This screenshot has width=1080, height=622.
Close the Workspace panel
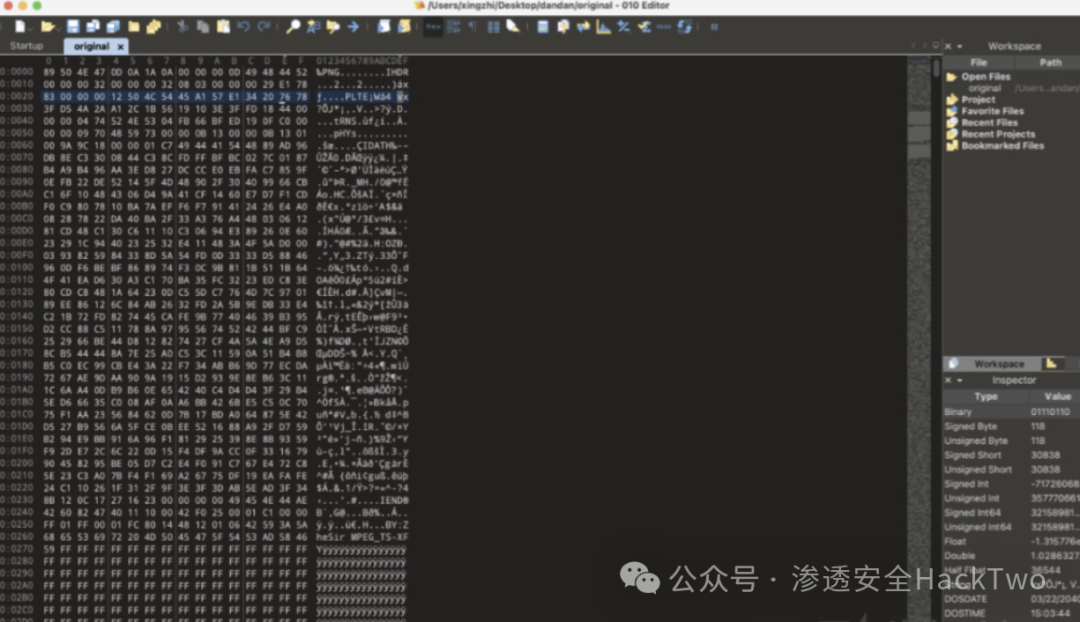tap(948, 46)
